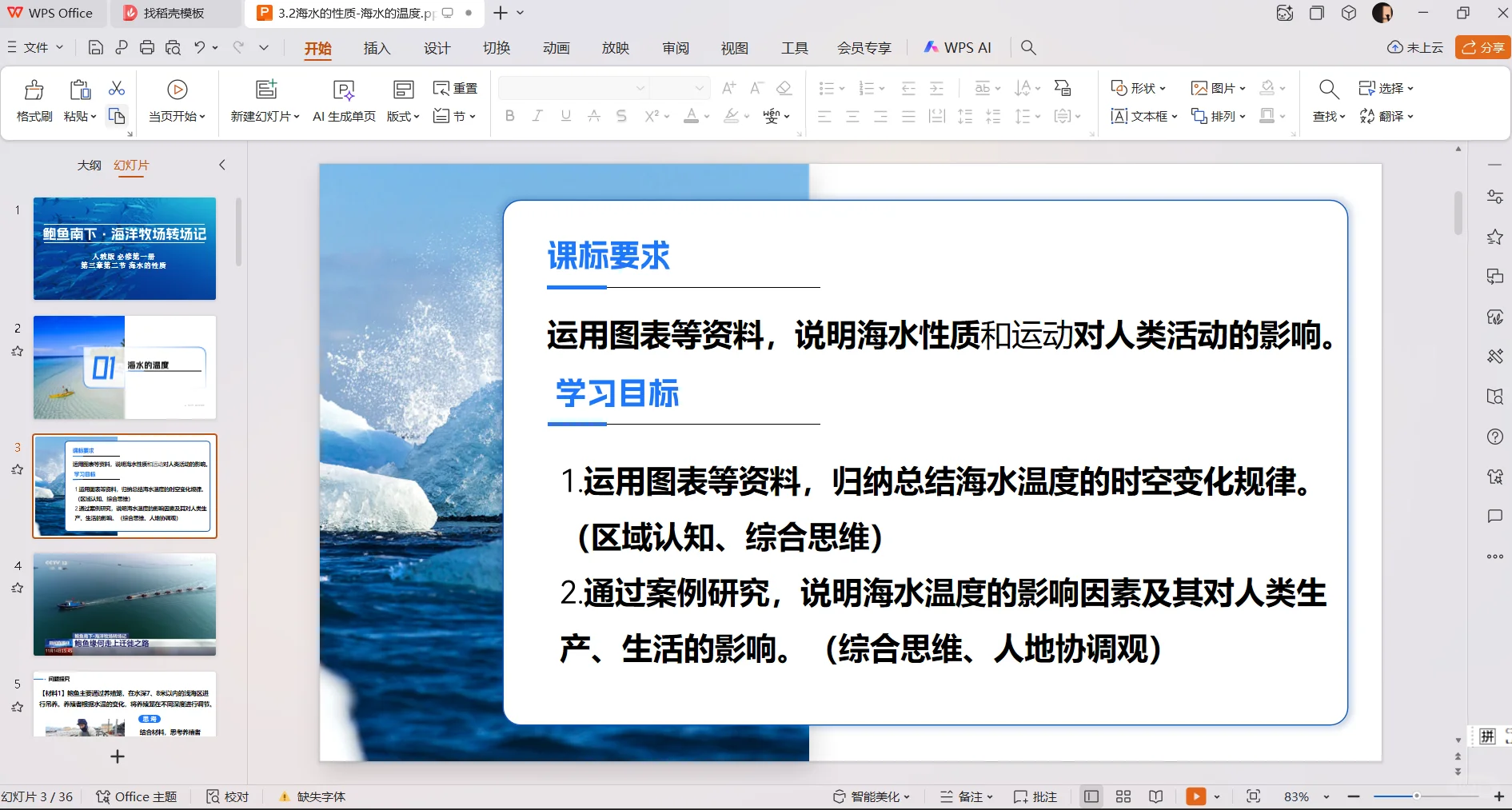The height and width of the screenshot is (810, 1512).
Task: Click the Format Painter (格式刷) icon
Action: [34, 90]
